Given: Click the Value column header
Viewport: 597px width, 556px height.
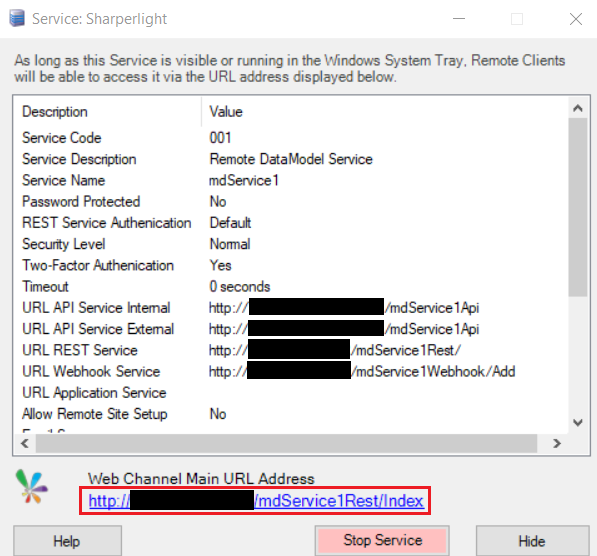Looking at the screenshot, I should [x=226, y=112].
